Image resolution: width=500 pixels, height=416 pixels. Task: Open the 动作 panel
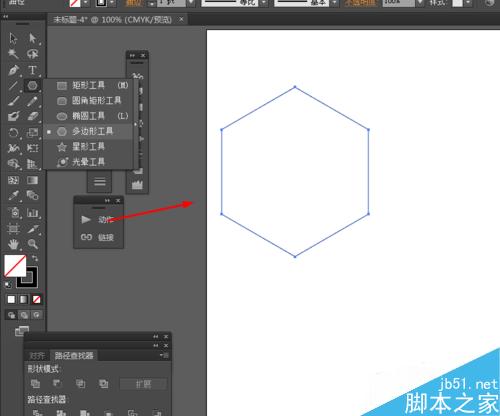pos(99,219)
